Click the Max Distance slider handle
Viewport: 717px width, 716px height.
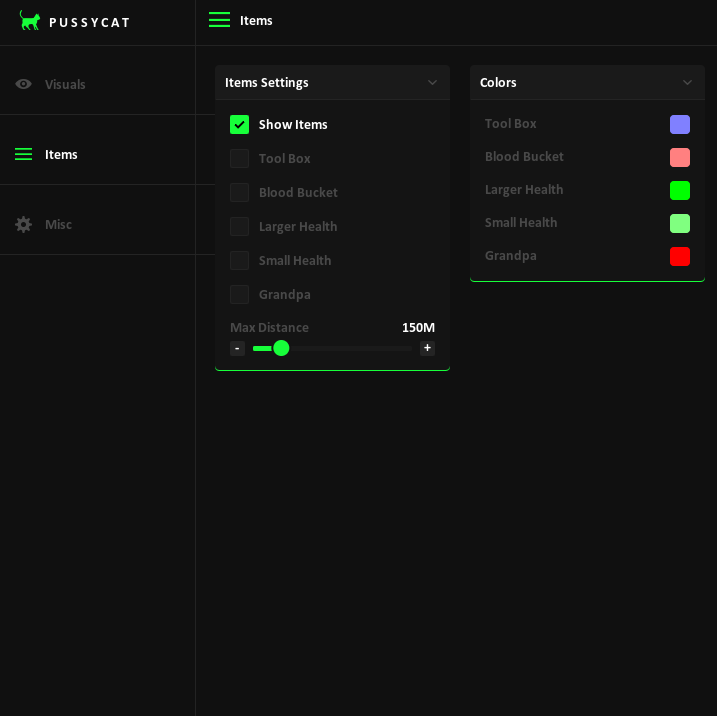[x=281, y=348]
